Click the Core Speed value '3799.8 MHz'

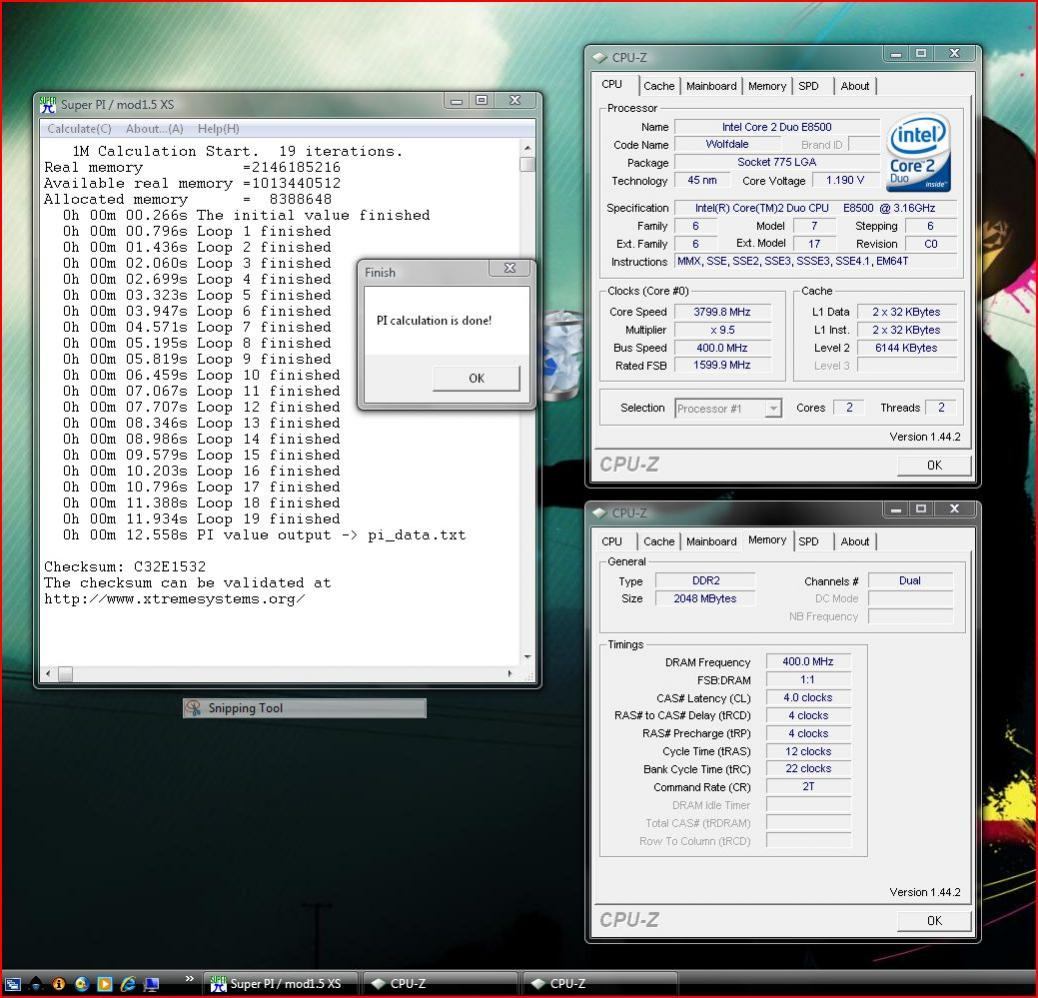(722, 312)
